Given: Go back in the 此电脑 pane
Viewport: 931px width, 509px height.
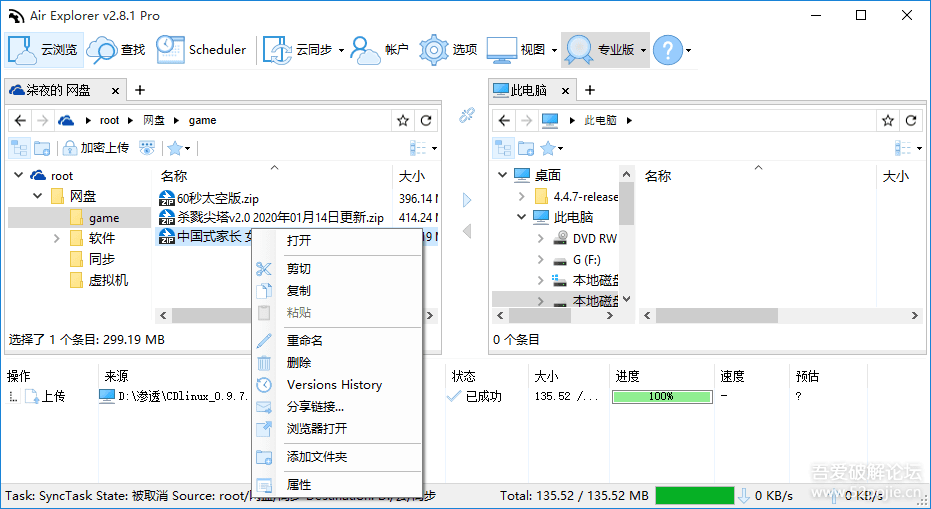Looking at the screenshot, I should 504,121.
